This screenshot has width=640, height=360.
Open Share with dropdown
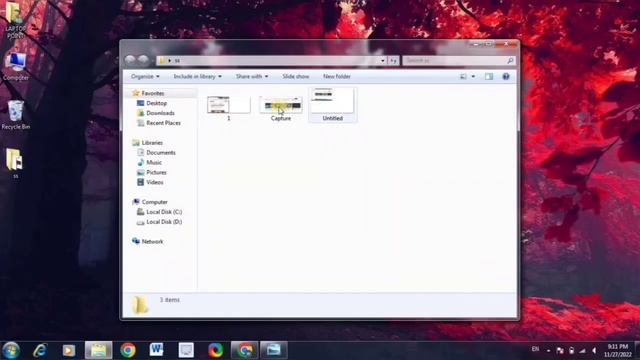pos(252,76)
